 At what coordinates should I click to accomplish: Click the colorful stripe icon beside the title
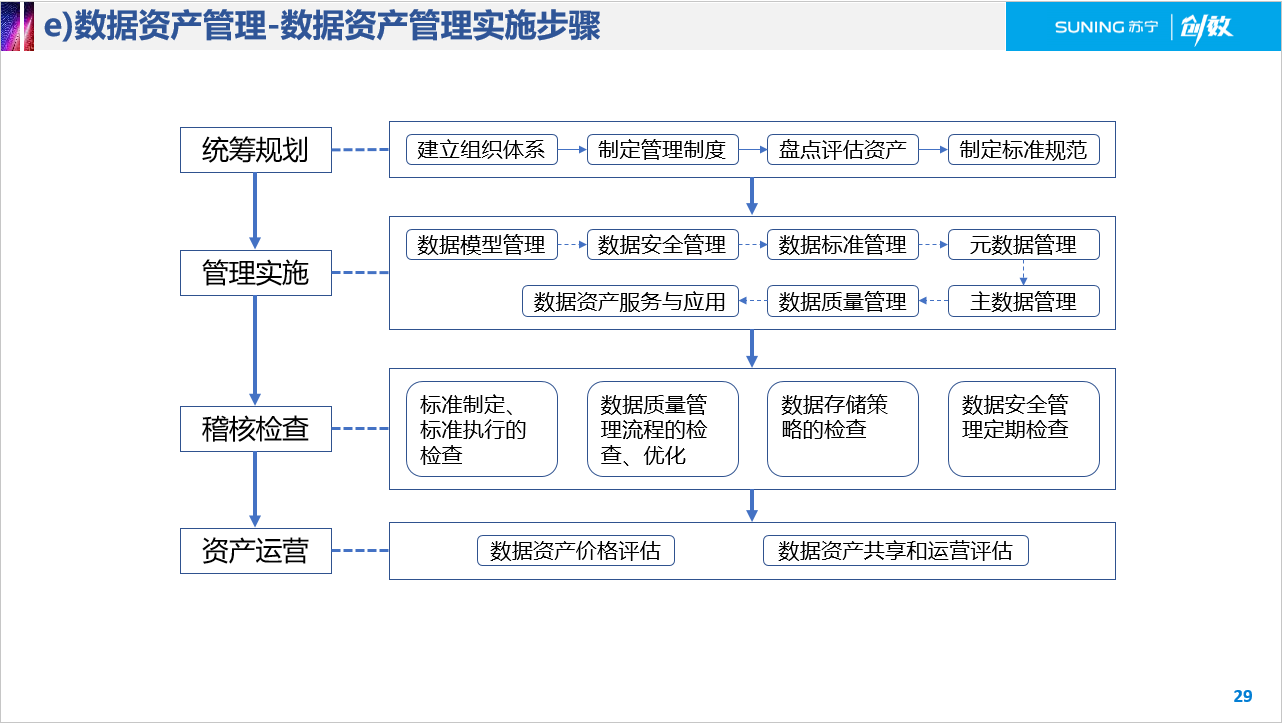[15, 26]
